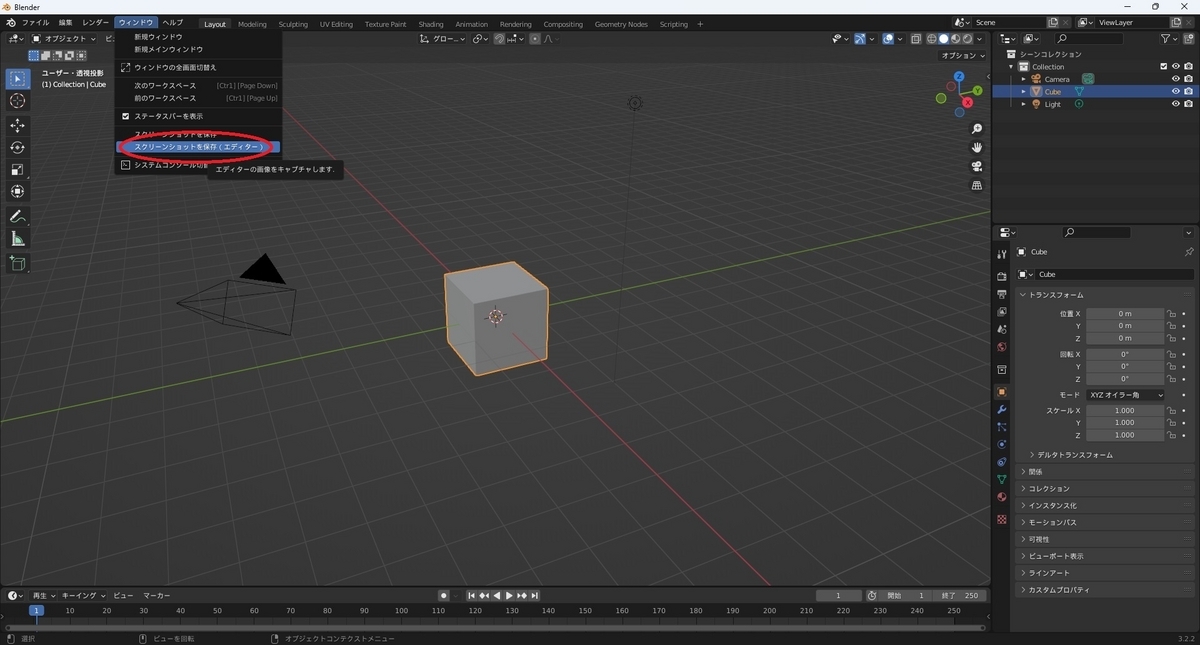Open the XYZ オイラー角 mode dropdown
Viewport: 1200px width, 645px height.
pos(1125,395)
